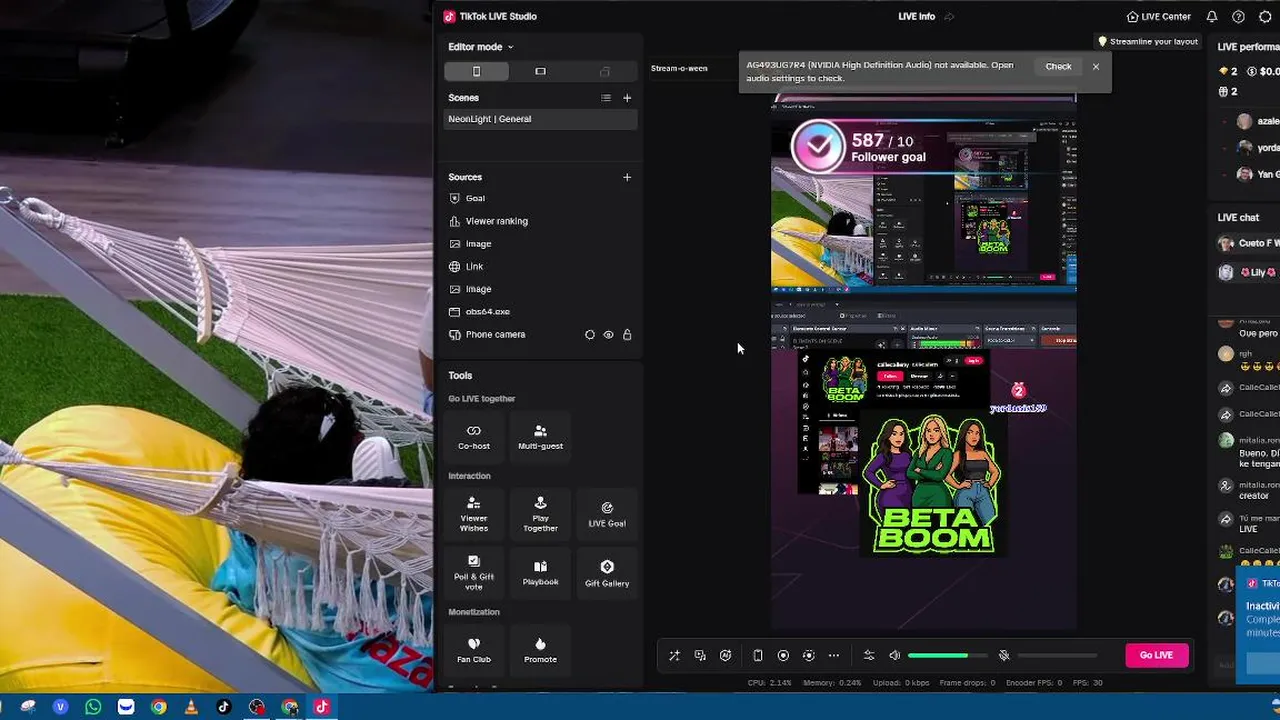Viewport: 1280px width, 720px height.
Task: Click Phone camera circle settings icon
Action: pos(589,335)
